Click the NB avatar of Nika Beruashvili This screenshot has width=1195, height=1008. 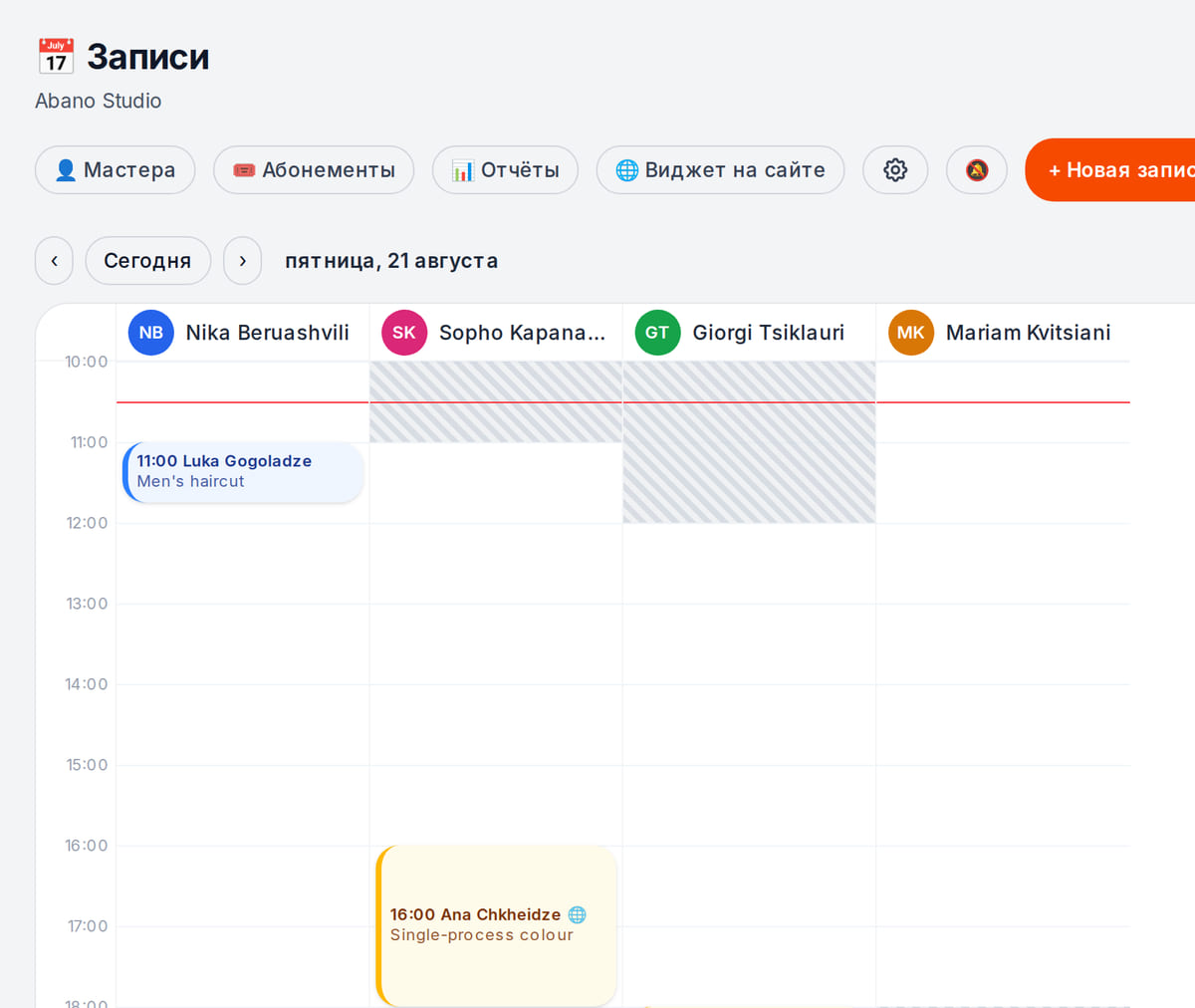click(151, 333)
